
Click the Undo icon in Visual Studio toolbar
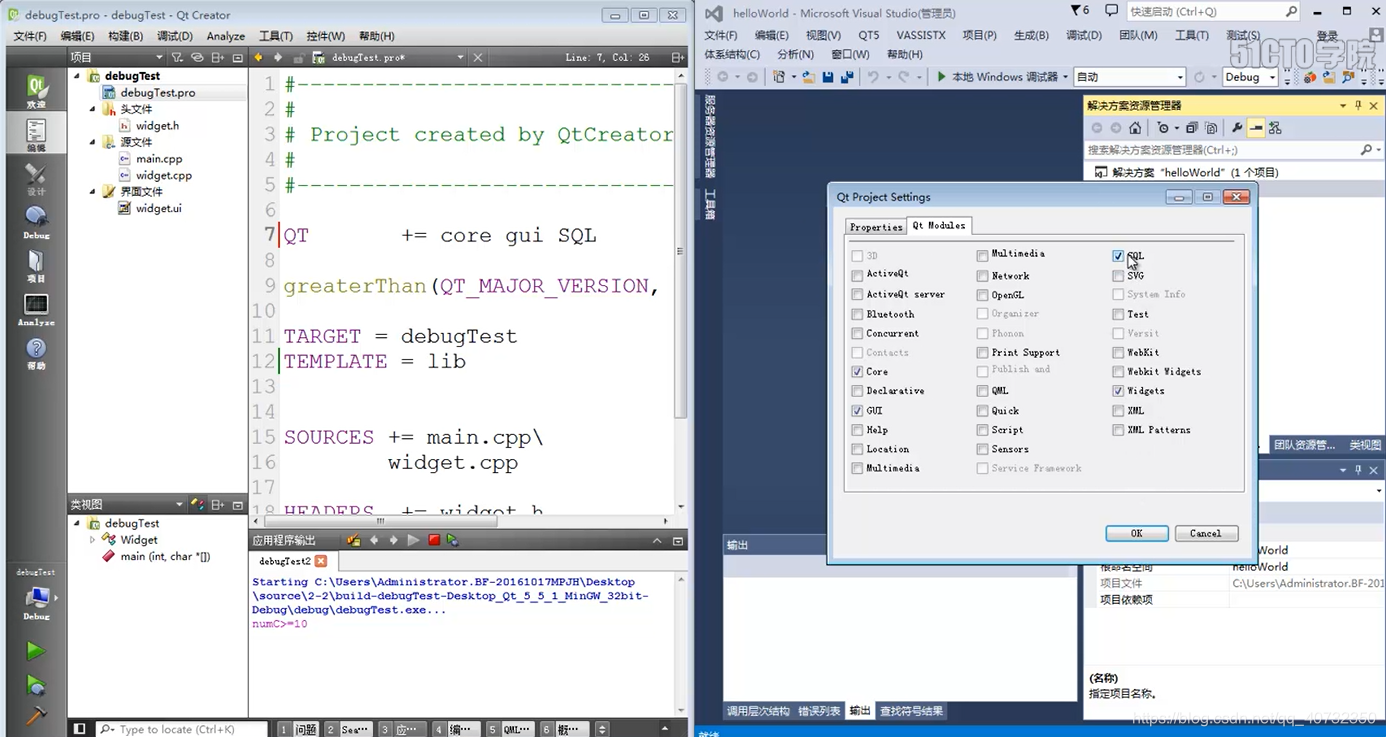tap(873, 77)
